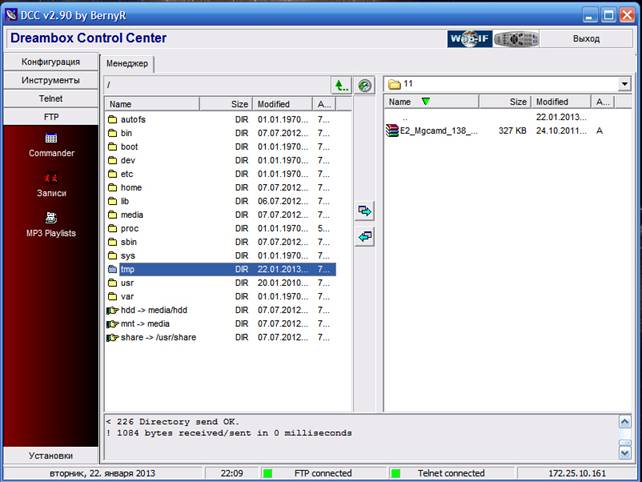Viewport: 642px width, 482px height.
Task: Sort the local list by Size
Action: click(505, 102)
